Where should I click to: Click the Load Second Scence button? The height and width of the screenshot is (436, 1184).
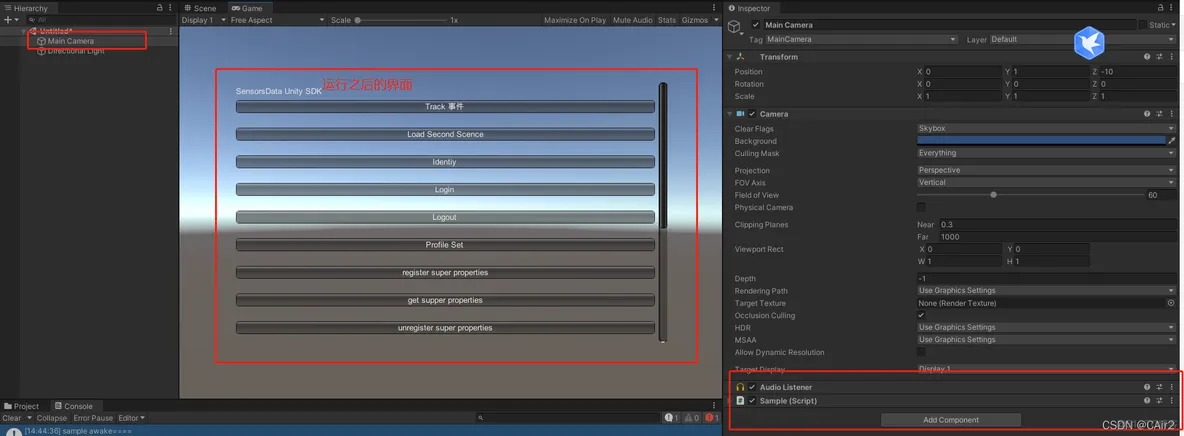pos(445,134)
